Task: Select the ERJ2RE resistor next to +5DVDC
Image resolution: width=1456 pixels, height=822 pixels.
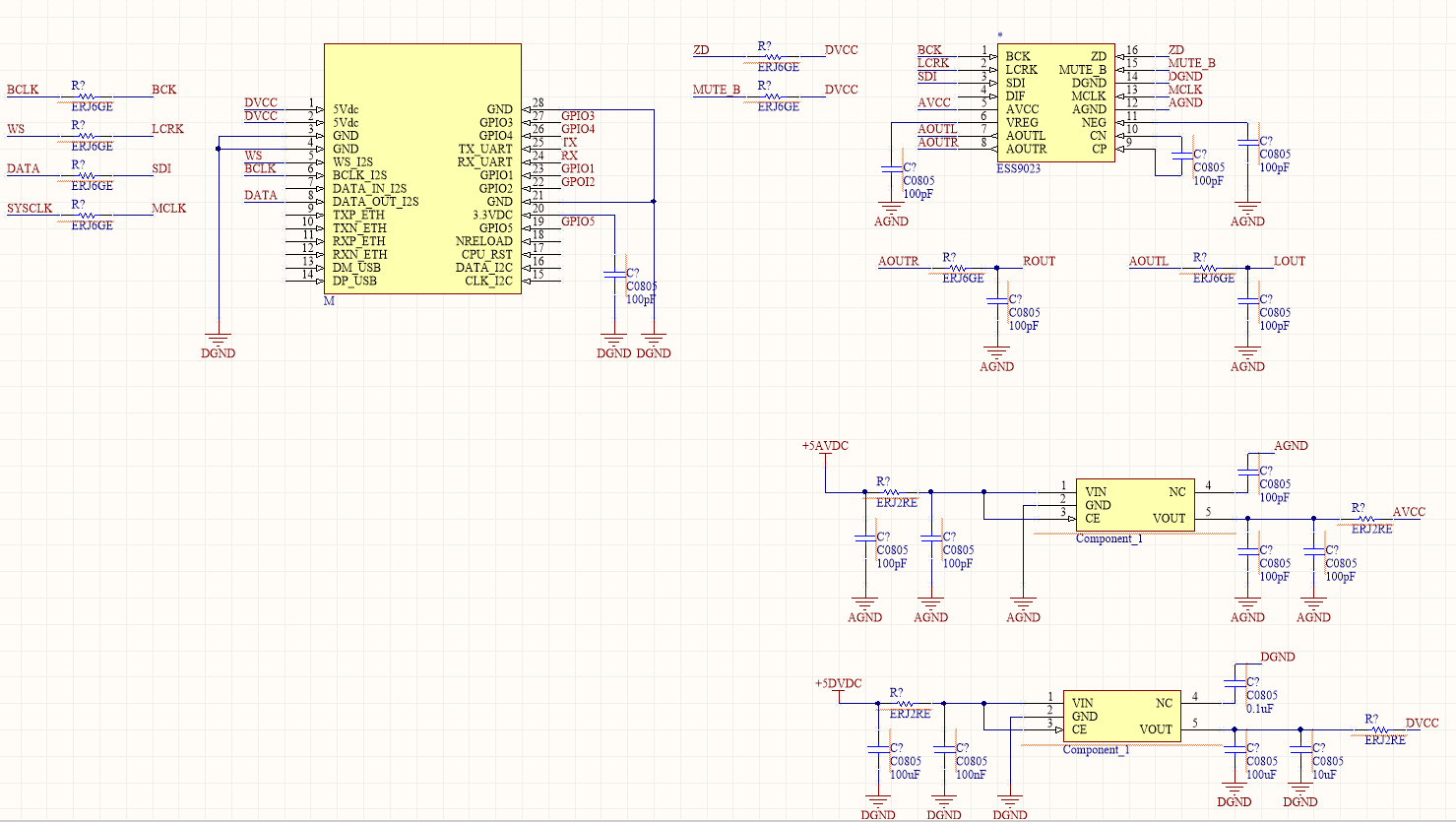Action: click(904, 703)
